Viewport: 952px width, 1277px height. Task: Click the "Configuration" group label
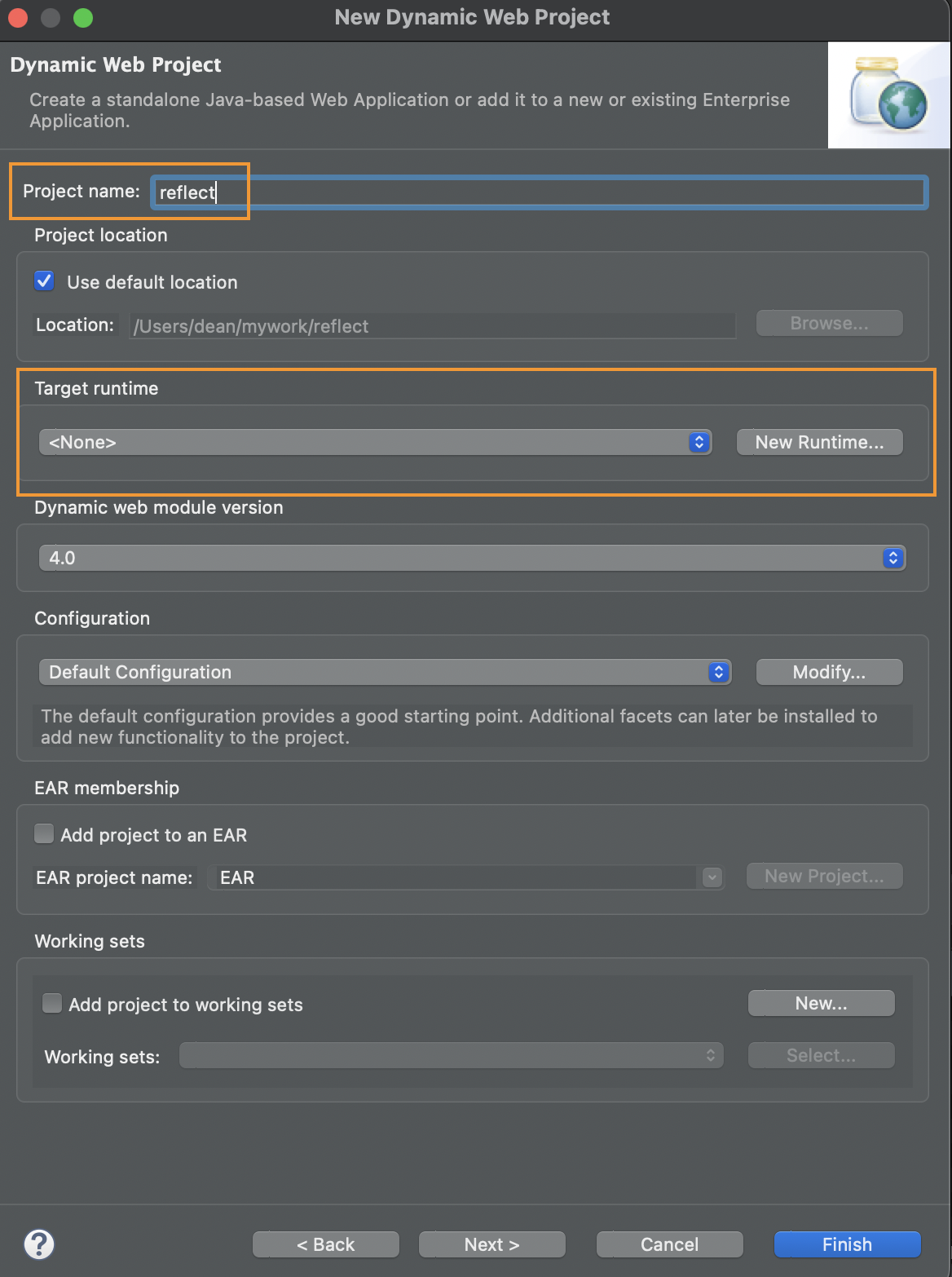tap(92, 618)
